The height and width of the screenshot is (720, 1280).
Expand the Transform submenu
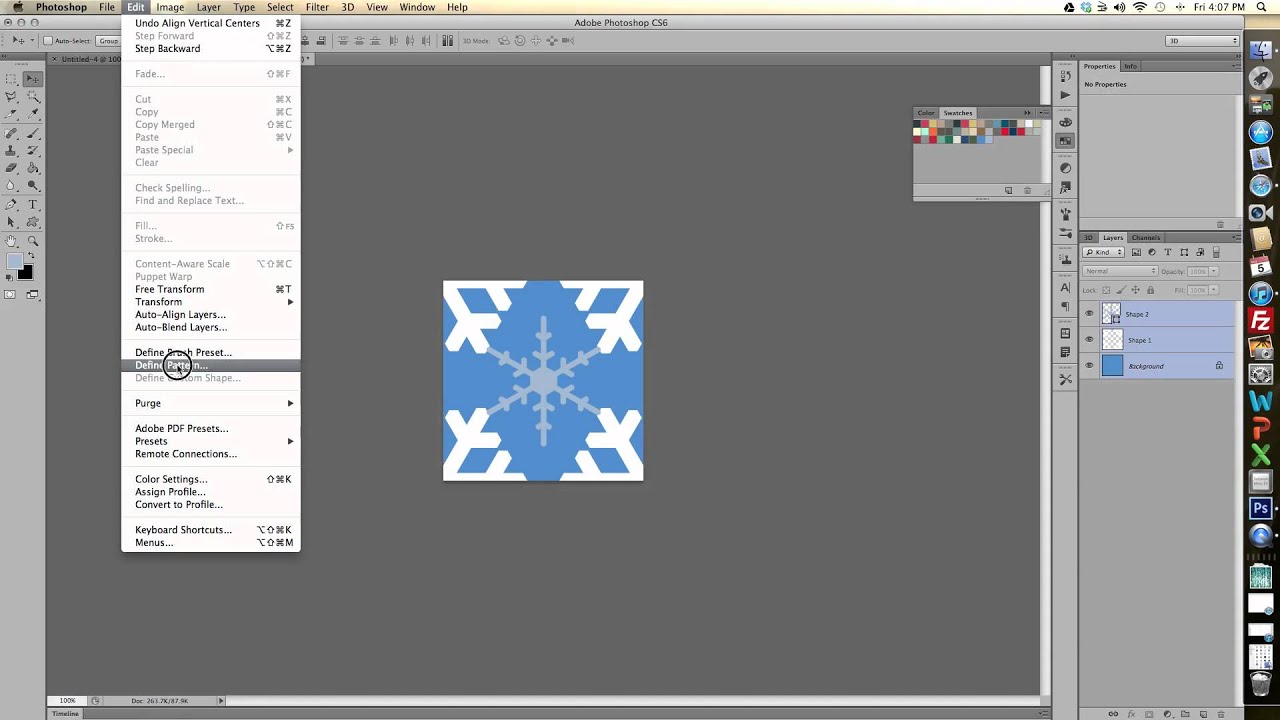tap(211, 302)
